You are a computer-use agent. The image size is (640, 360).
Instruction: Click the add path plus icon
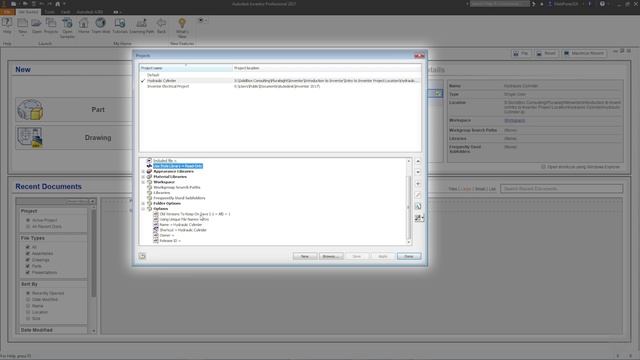pos(418,184)
